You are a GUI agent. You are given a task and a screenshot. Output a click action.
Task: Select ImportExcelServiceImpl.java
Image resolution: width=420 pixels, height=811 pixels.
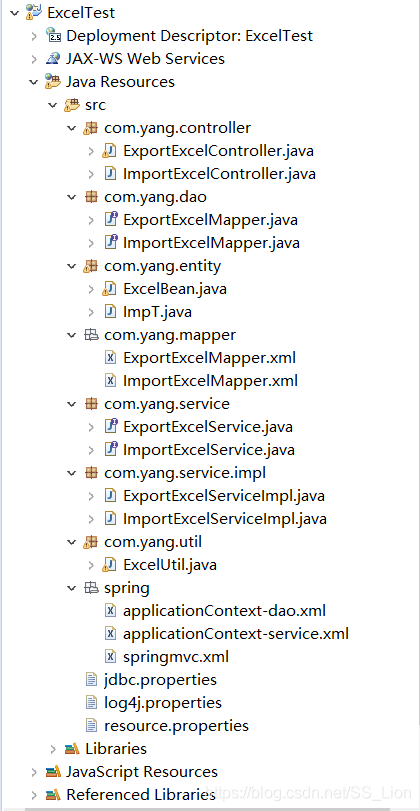pos(224,518)
